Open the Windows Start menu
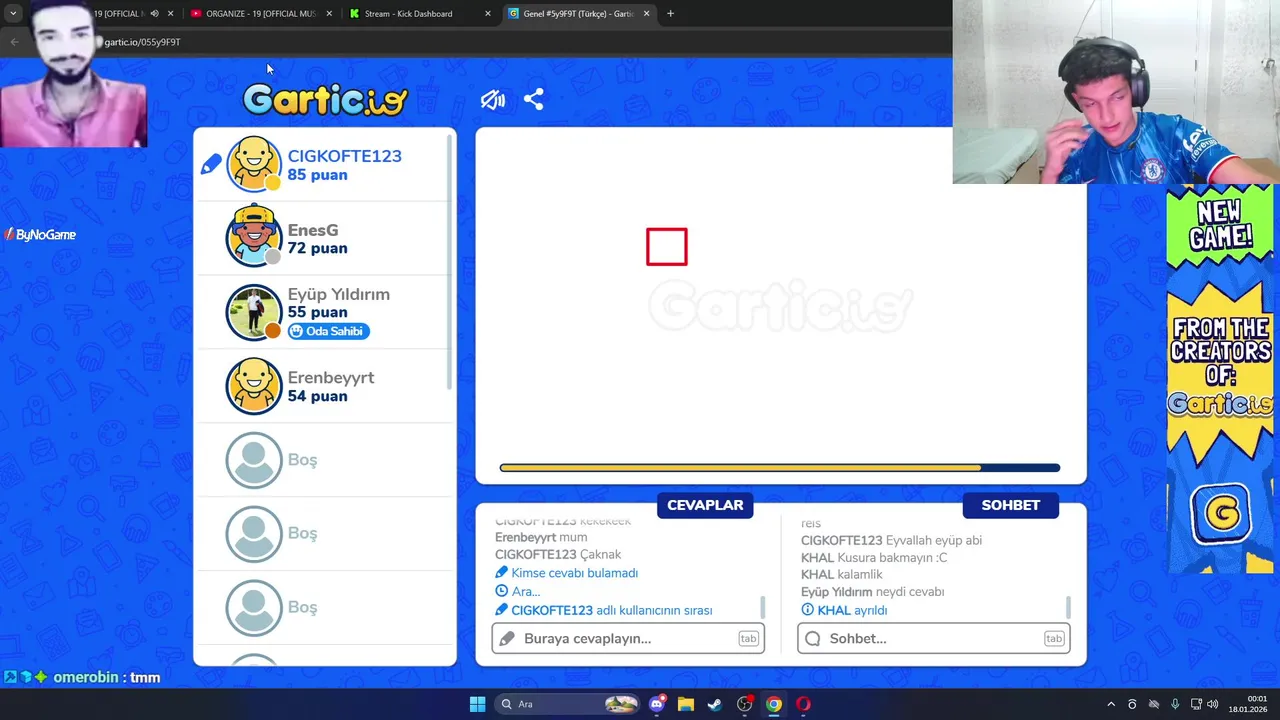This screenshot has height=720, width=1280. coord(477,704)
